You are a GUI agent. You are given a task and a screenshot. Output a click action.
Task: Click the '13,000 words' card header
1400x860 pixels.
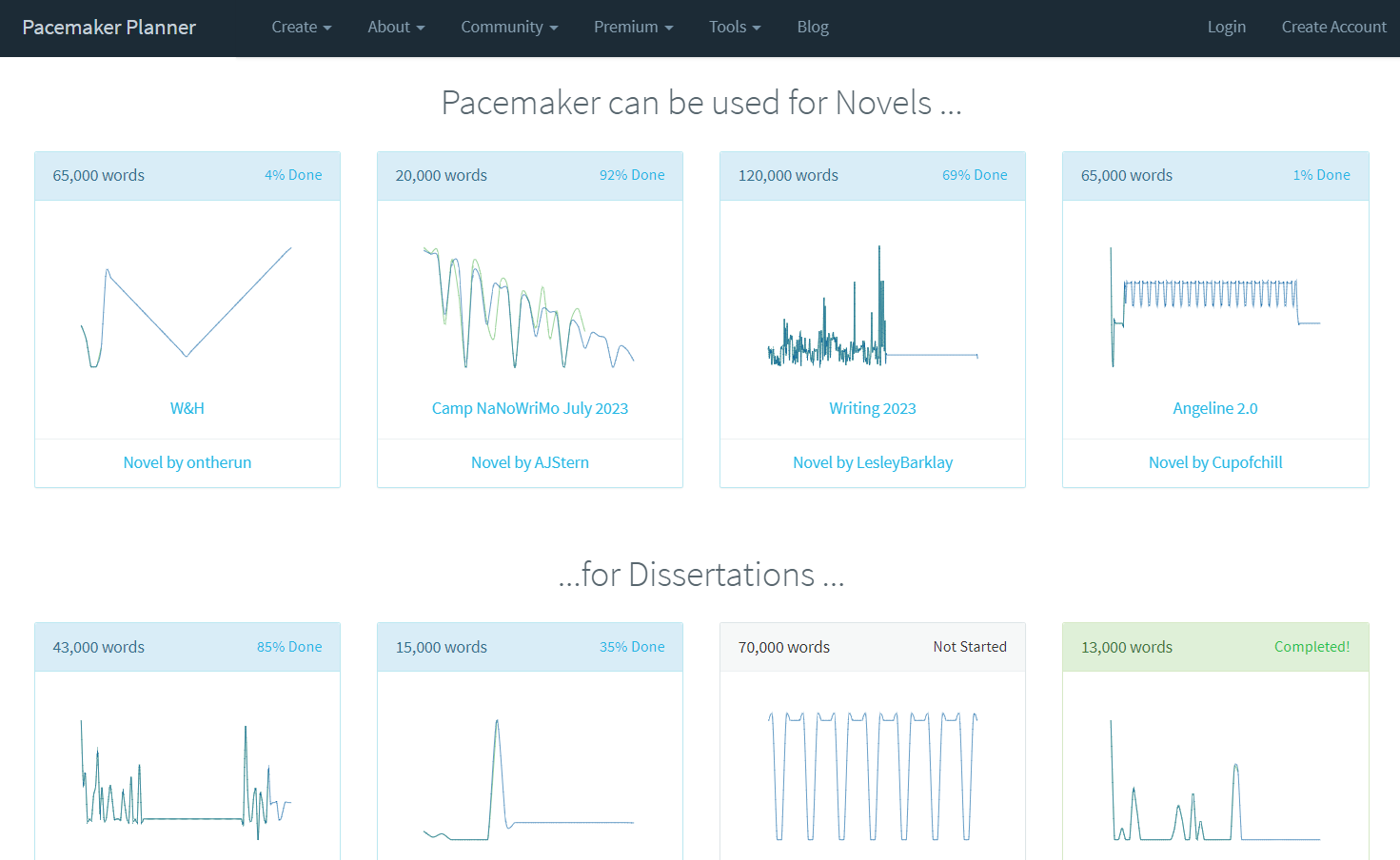tap(1215, 648)
